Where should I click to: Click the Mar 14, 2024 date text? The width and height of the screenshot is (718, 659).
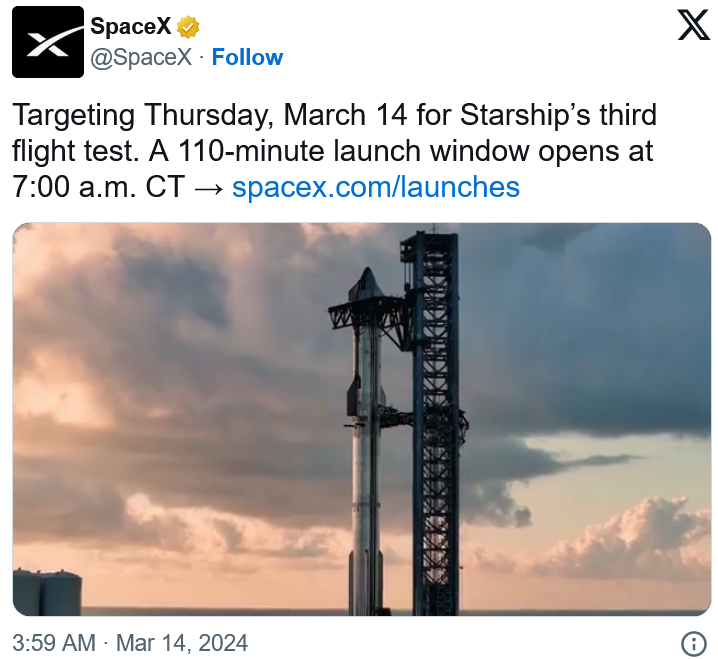[x=182, y=643]
